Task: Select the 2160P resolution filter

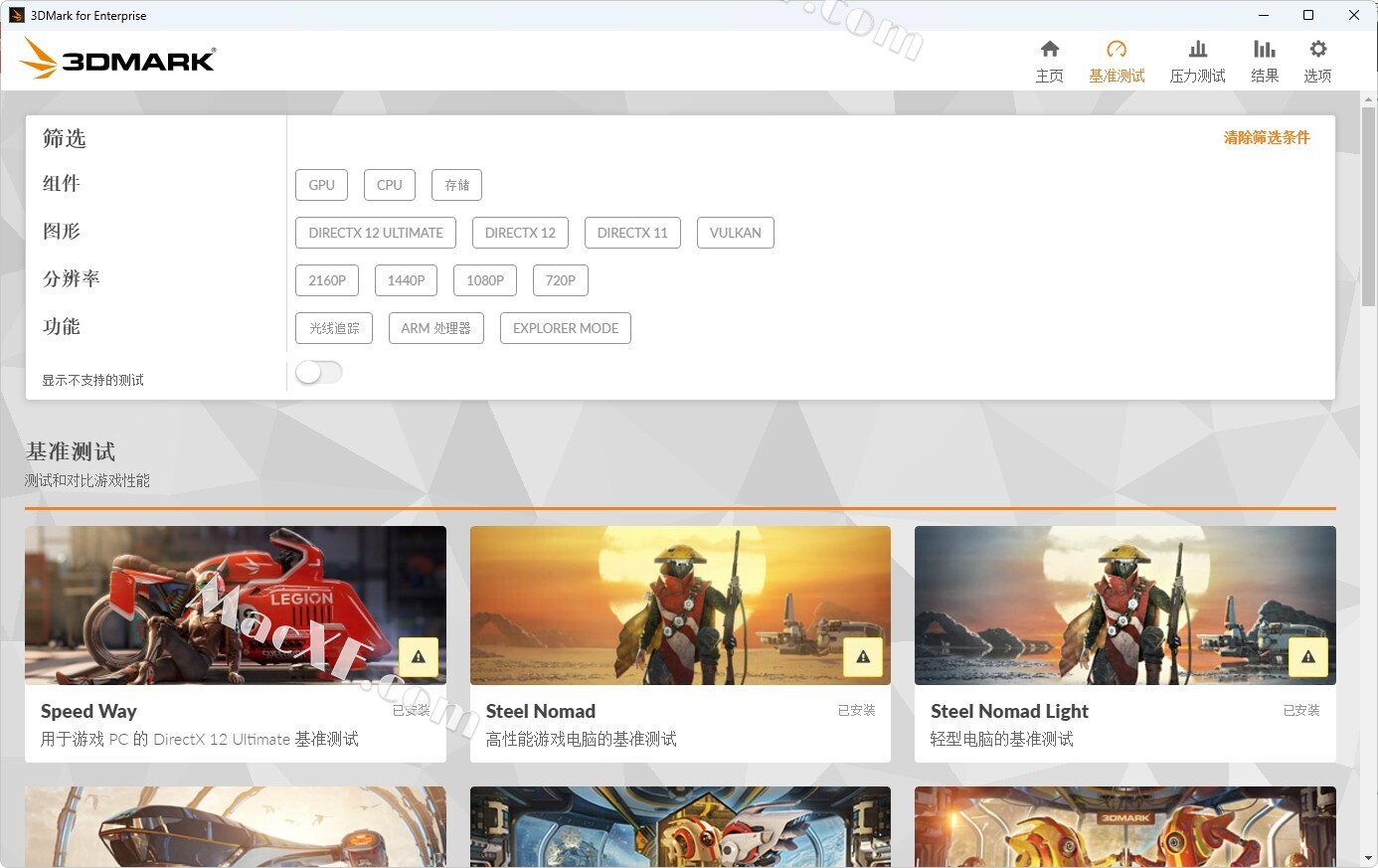Action: click(x=326, y=280)
